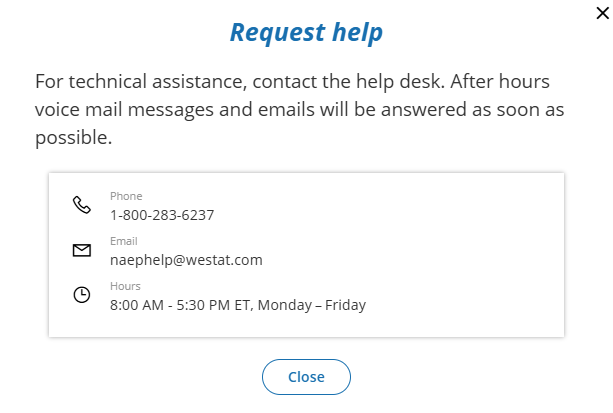This screenshot has height=413, width=613.
Task: Click the small Hours label
Action: click(x=125, y=286)
